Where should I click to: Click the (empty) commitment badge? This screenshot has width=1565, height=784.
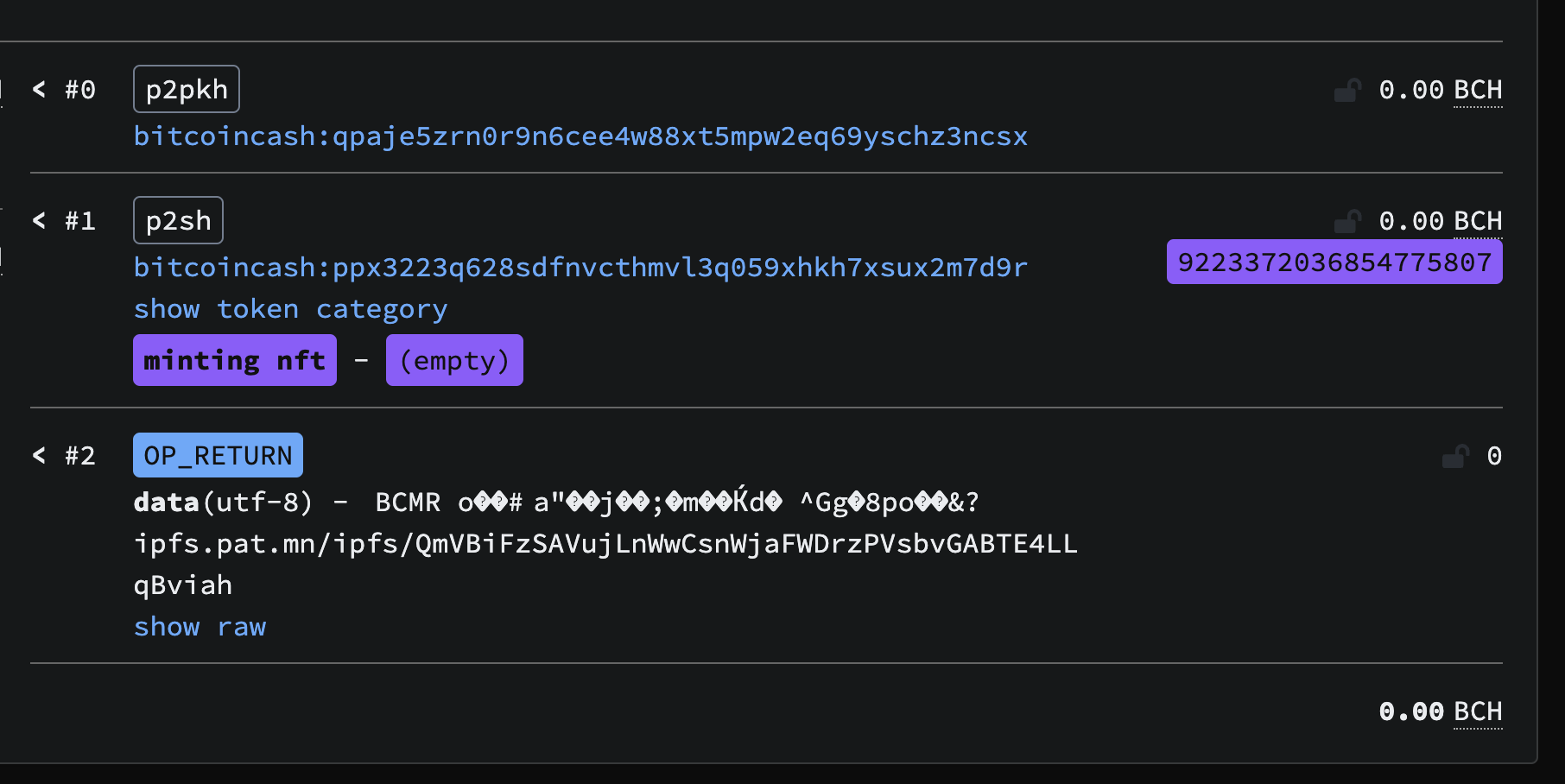pos(454,361)
